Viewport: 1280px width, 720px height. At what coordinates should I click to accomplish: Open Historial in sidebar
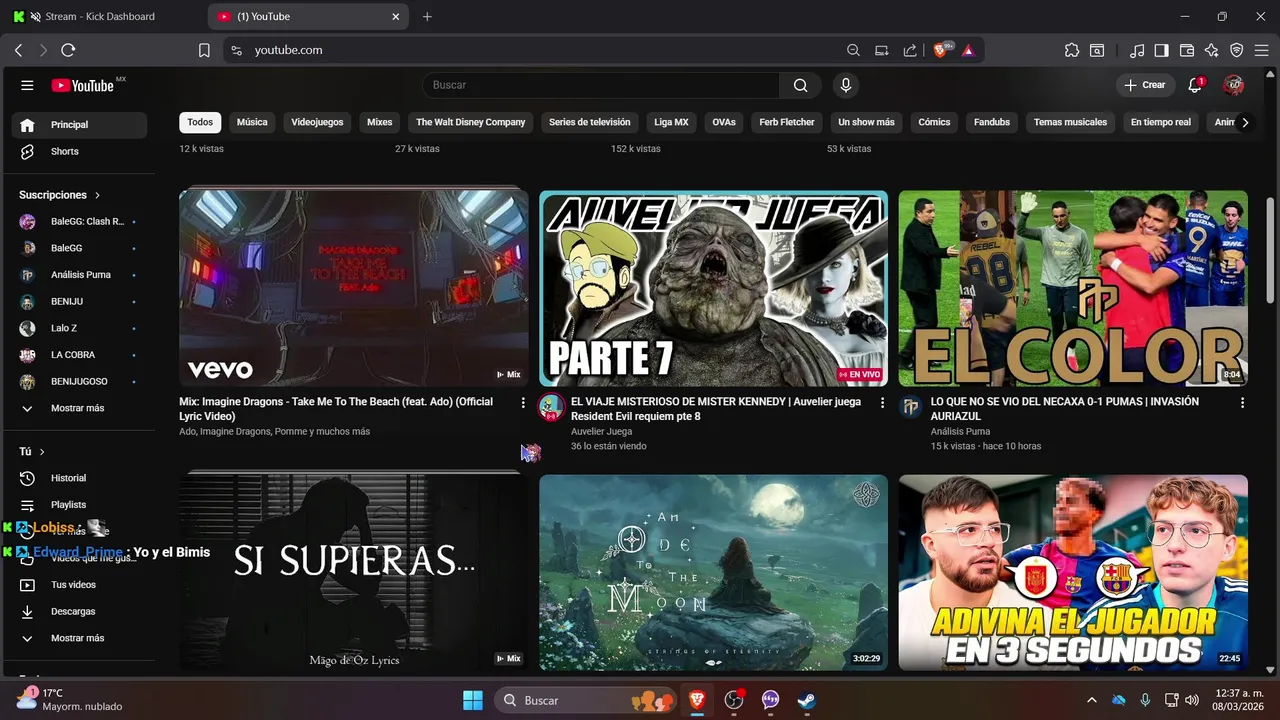coord(79,478)
